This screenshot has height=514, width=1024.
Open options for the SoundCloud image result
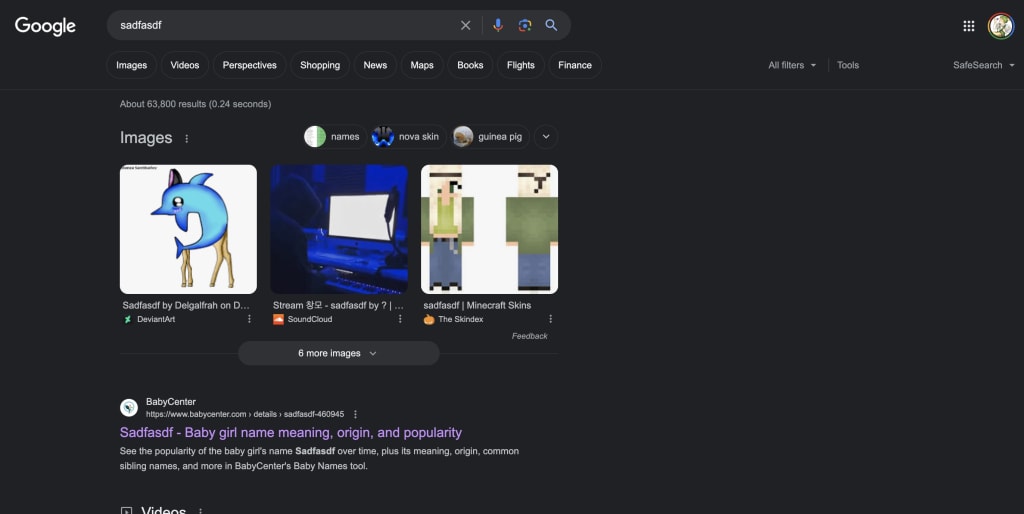point(400,319)
